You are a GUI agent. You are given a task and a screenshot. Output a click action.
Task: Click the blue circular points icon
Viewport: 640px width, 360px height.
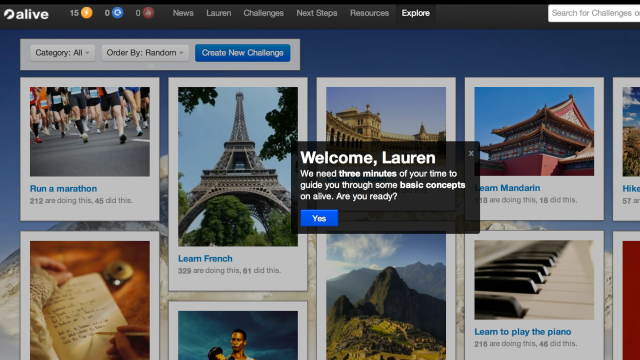118,13
